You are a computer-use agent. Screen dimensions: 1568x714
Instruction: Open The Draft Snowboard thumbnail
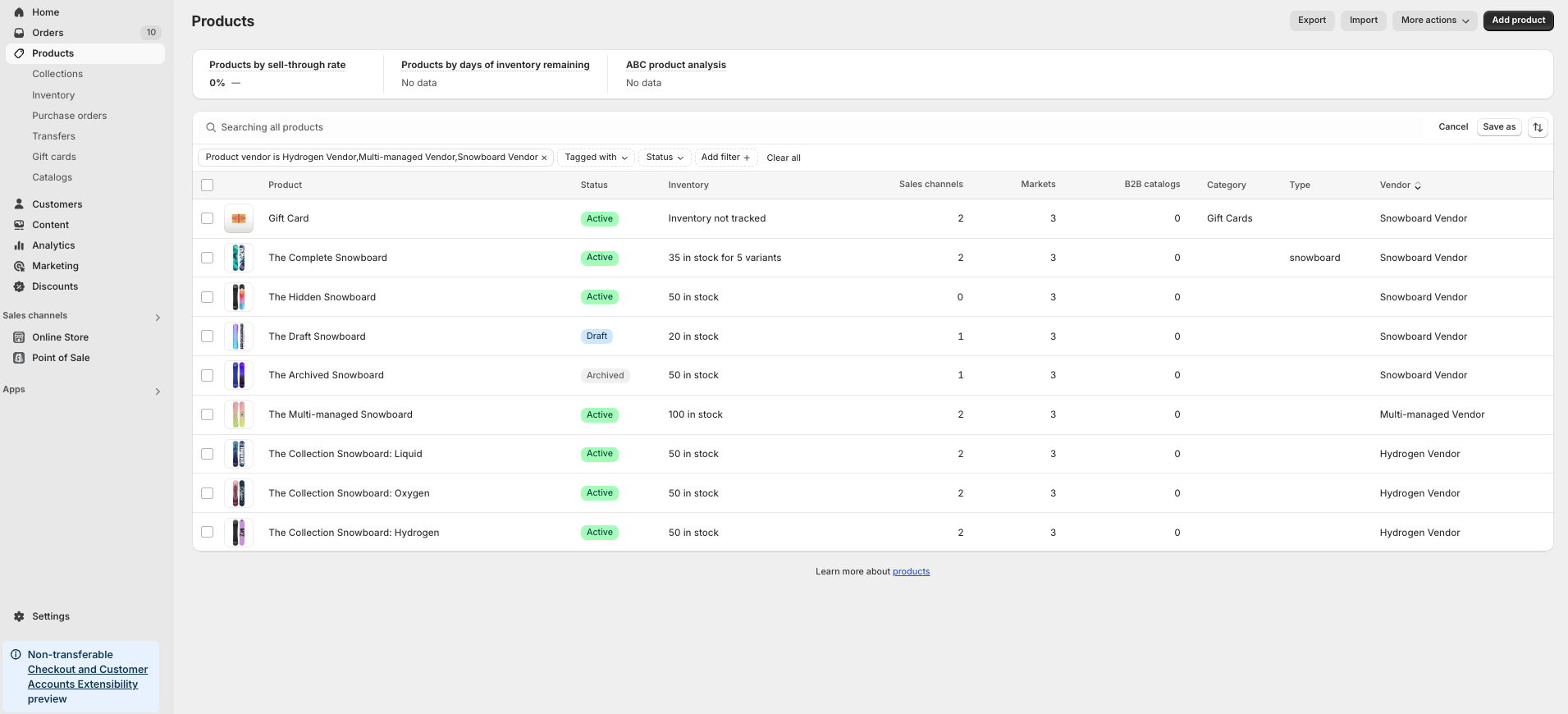pyautogui.click(x=239, y=336)
